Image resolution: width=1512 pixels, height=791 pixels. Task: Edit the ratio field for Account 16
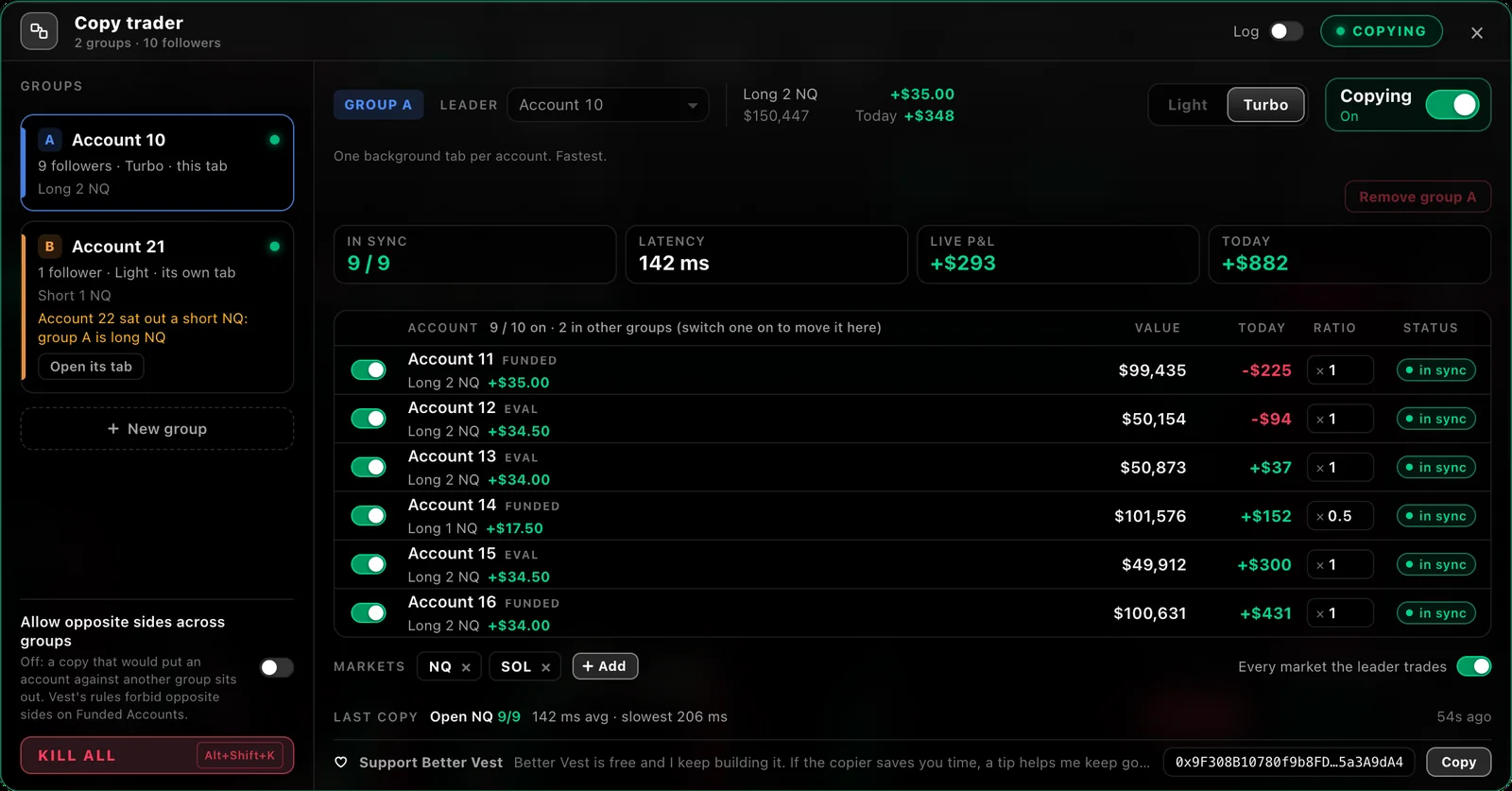(x=1340, y=613)
